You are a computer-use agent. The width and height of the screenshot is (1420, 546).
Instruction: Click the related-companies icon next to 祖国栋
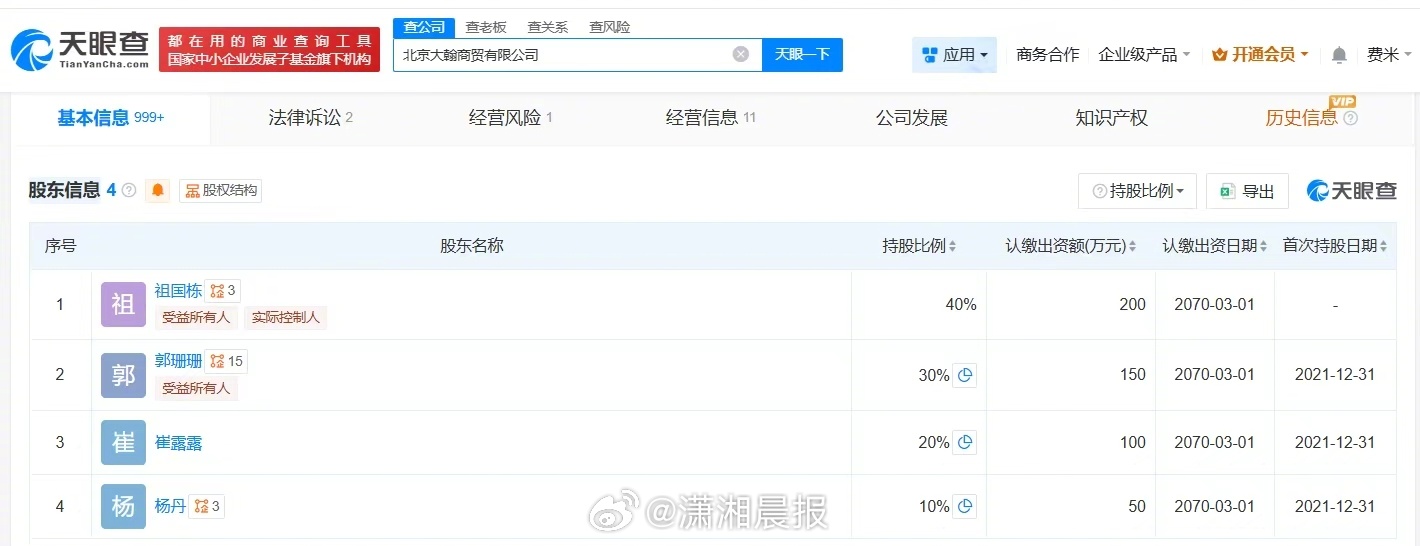(x=223, y=291)
